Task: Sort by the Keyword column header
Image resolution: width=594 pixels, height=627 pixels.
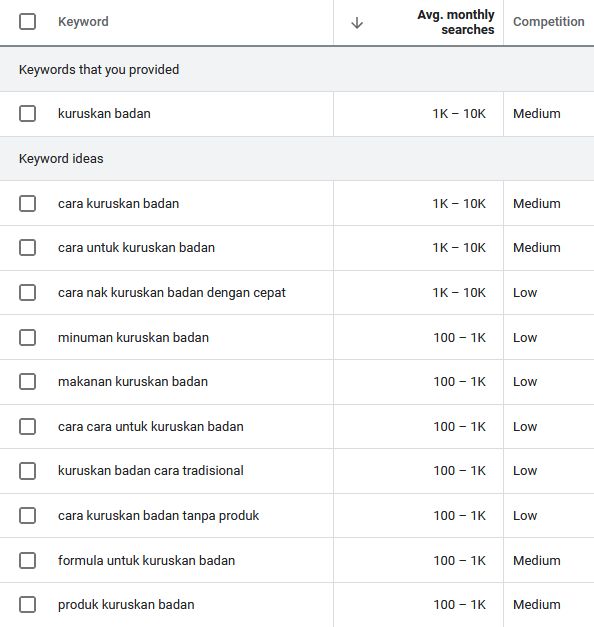Action: click(x=83, y=22)
